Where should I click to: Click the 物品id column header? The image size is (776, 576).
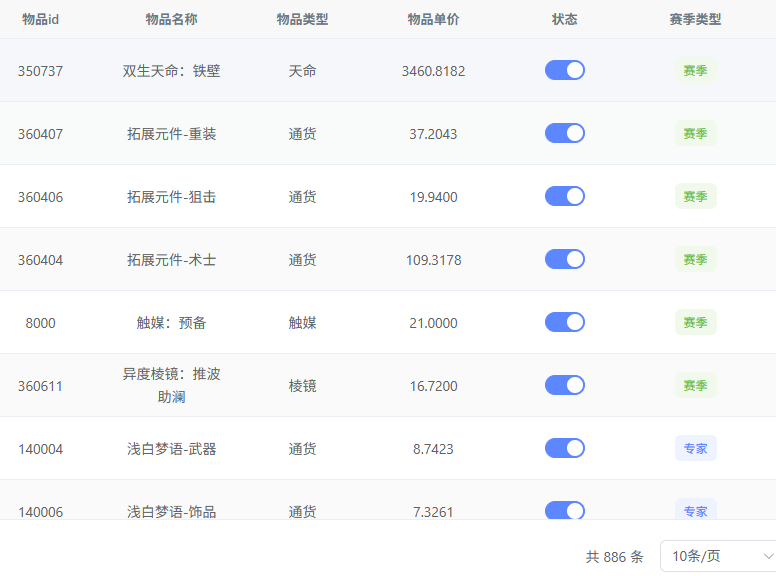(40, 19)
